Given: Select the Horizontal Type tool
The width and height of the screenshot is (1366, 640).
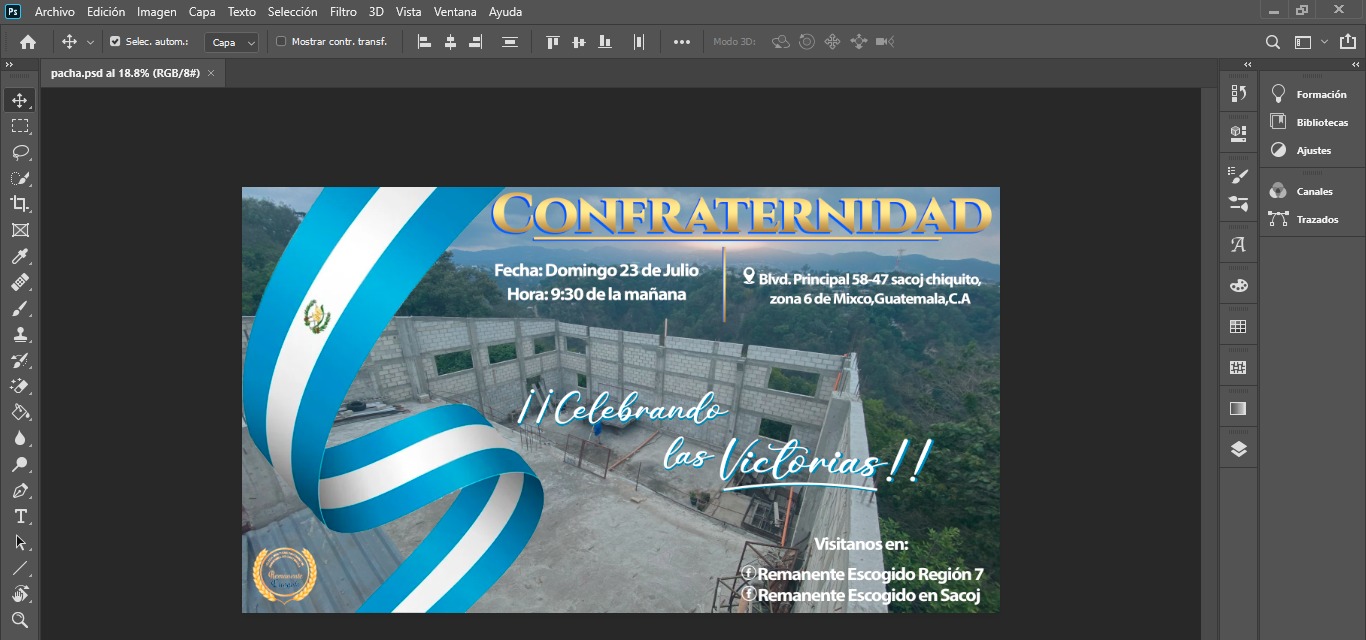Looking at the screenshot, I should 20,517.
